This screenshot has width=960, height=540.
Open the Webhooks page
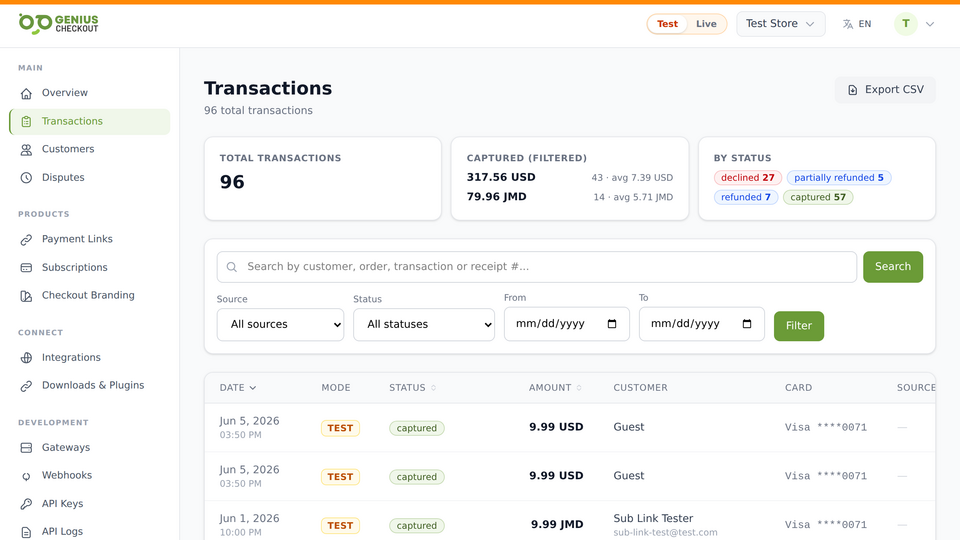click(90, 476)
